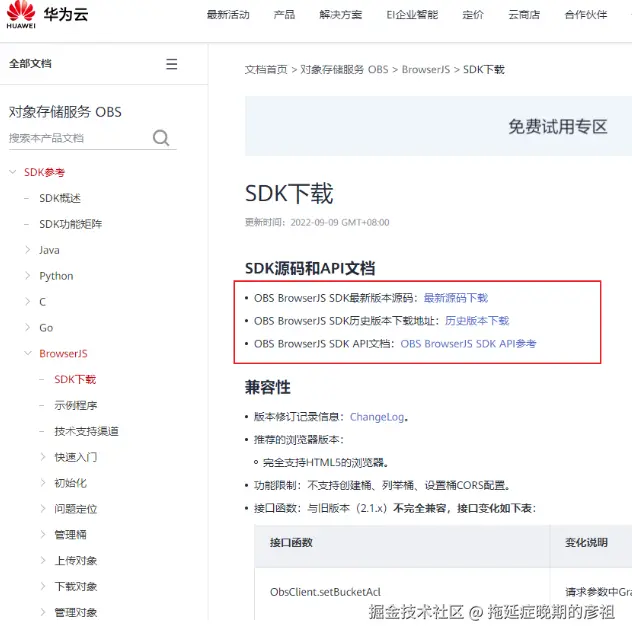This screenshot has width=632, height=638.
Task: Expand the 问题定位 chevron
Action: pyautogui.click(x=43, y=509)
